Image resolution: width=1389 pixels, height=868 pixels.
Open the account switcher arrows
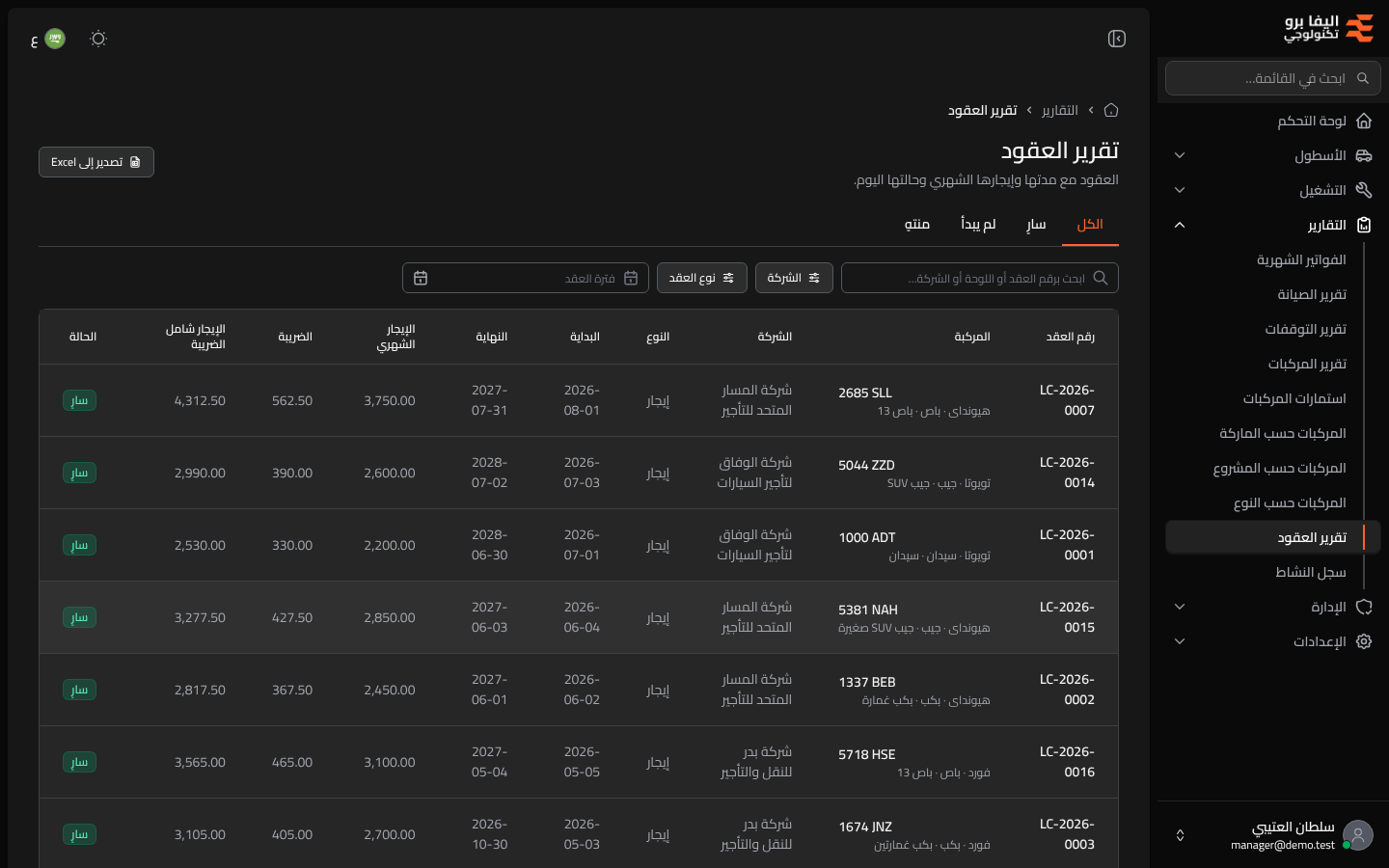[1180, 835]
